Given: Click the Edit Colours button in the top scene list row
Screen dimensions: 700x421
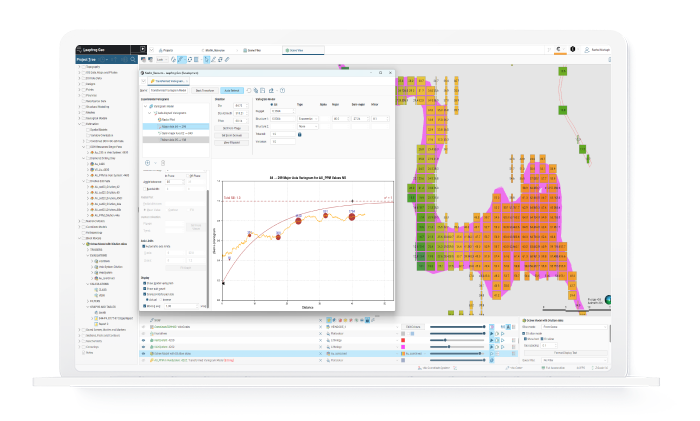Looking at the screenshot, I should pyautogui.click(x=412, y=327).
